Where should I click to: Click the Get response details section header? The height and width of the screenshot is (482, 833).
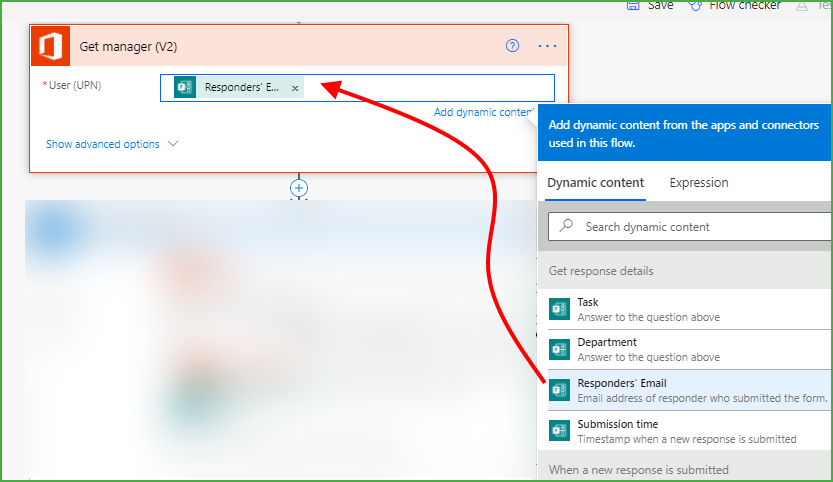coord(685,271)
